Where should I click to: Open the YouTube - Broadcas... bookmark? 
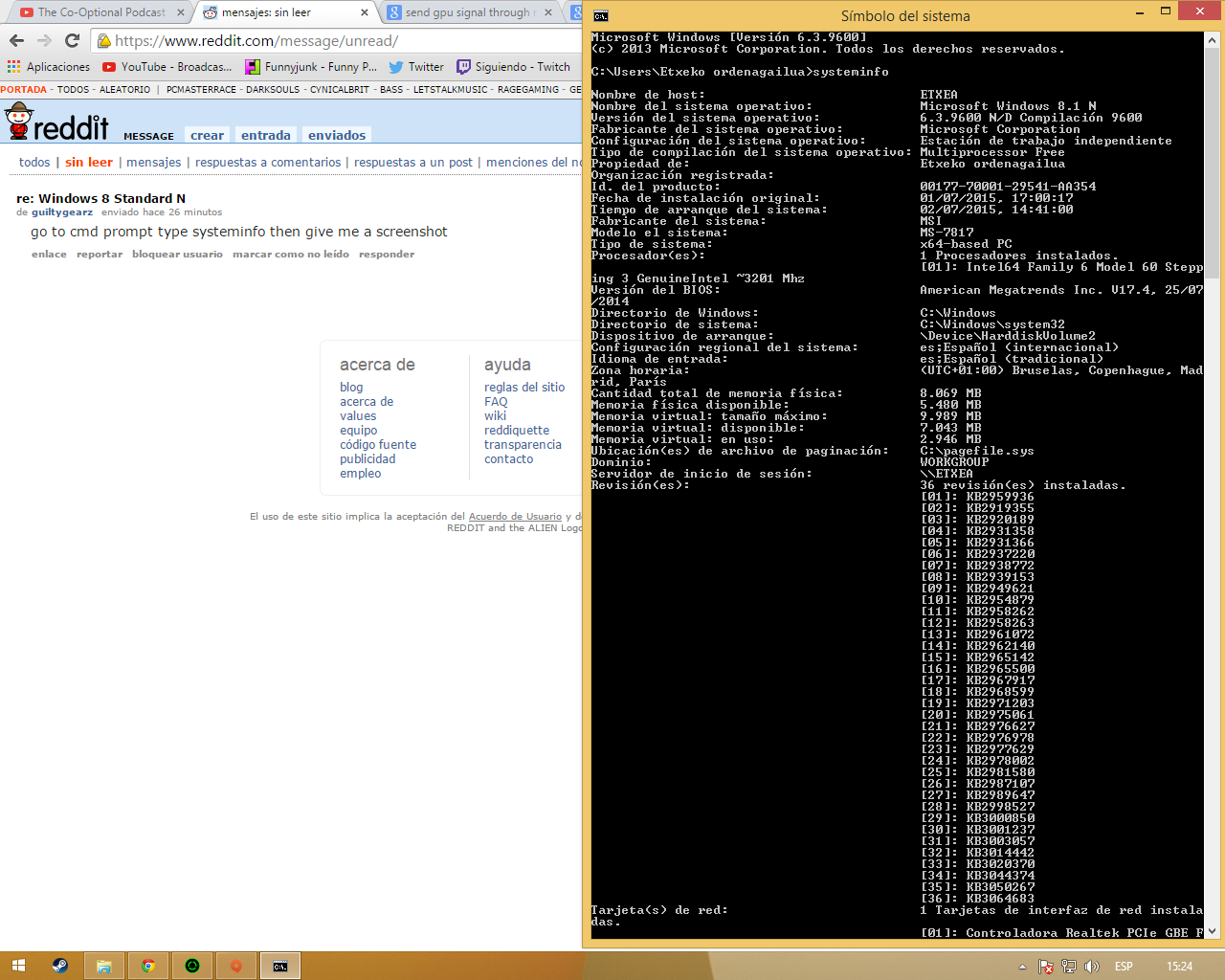tap(167, 67)
